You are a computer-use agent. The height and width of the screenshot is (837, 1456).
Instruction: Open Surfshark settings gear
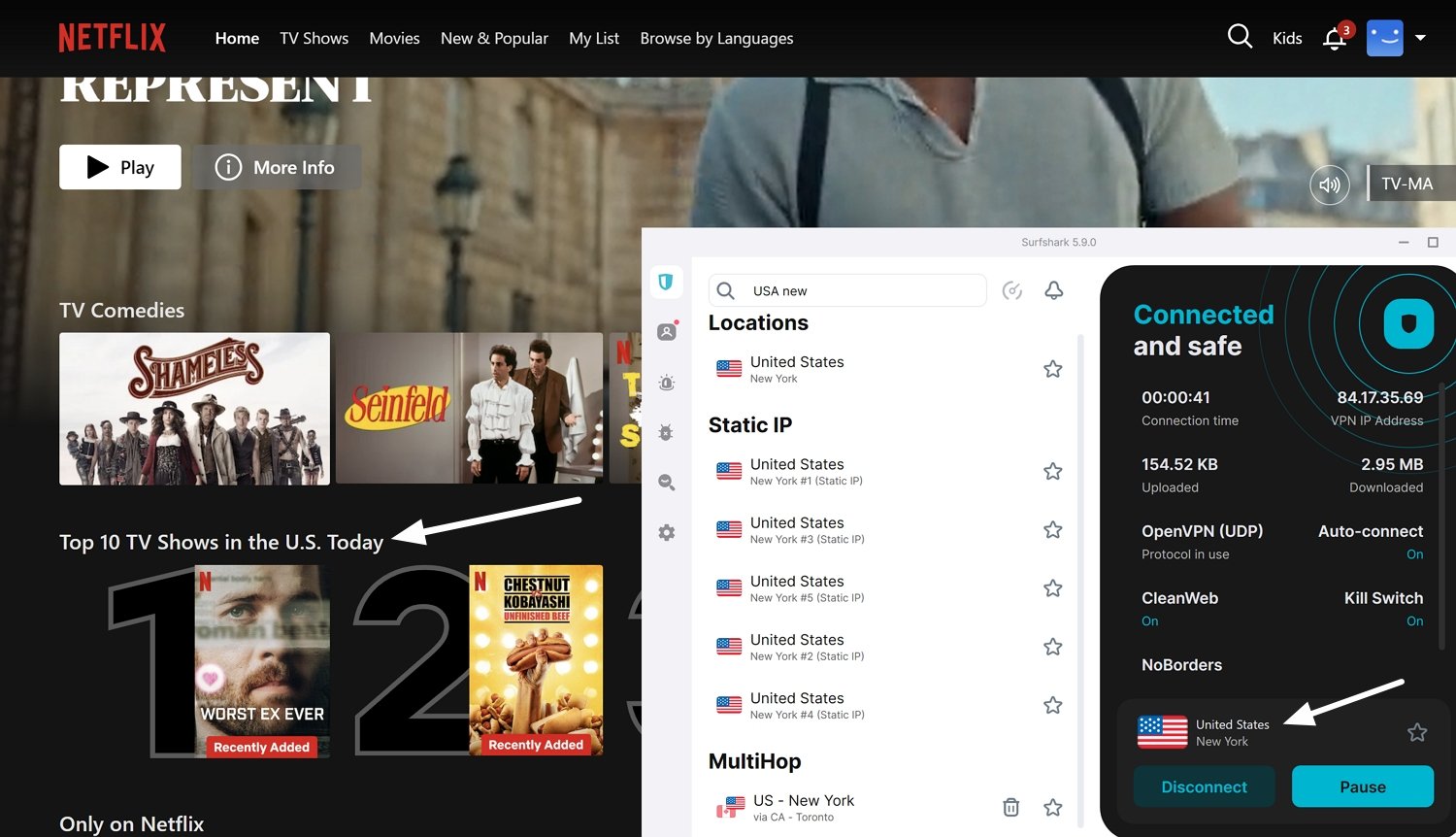point(667,532)
